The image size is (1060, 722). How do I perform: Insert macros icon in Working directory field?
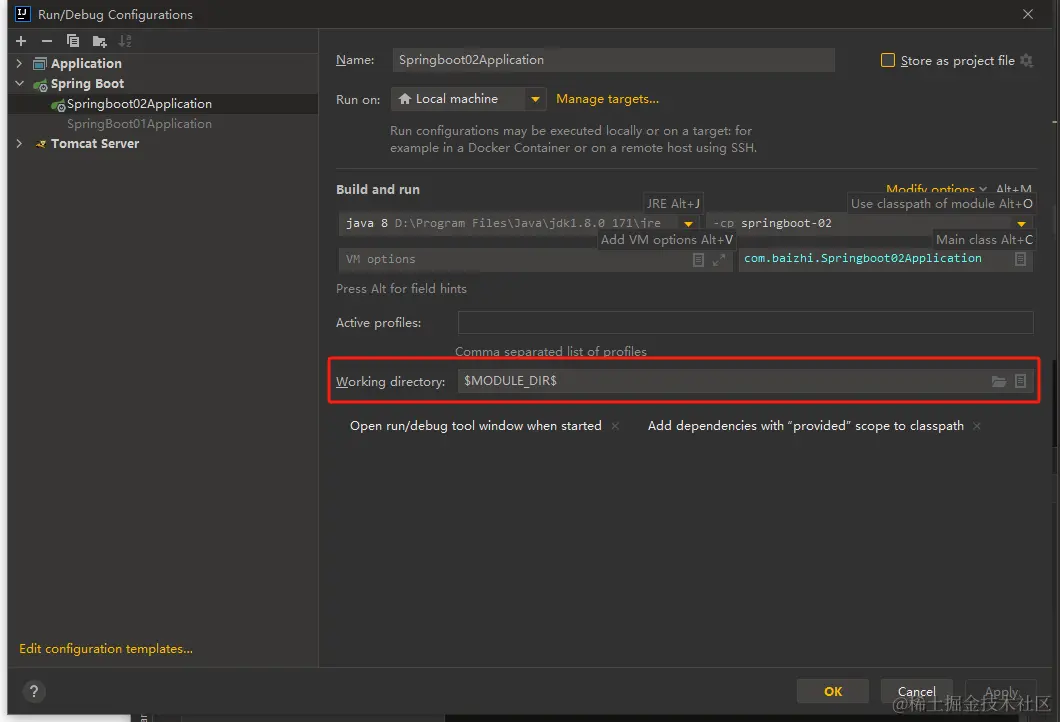pyautogui.click(x=1020, y=381)
